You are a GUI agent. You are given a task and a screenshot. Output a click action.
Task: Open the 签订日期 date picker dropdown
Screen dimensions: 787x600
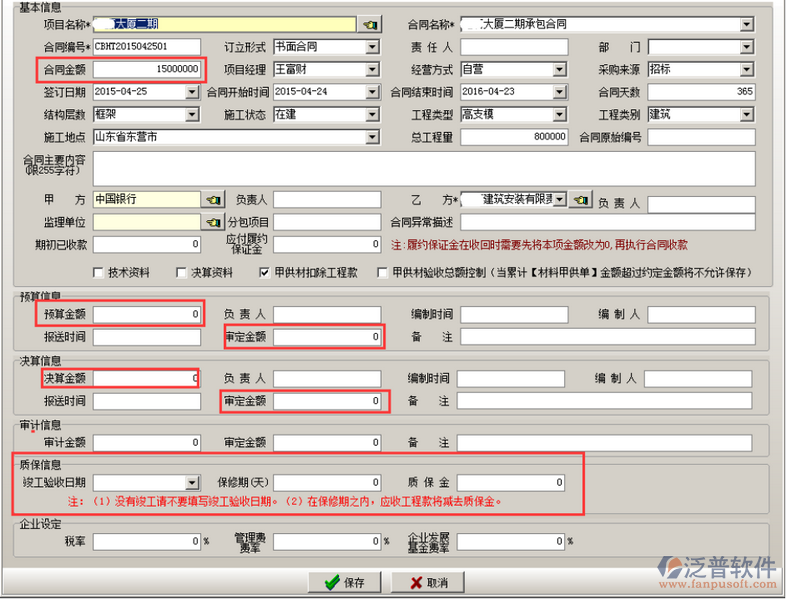point(192,92)
